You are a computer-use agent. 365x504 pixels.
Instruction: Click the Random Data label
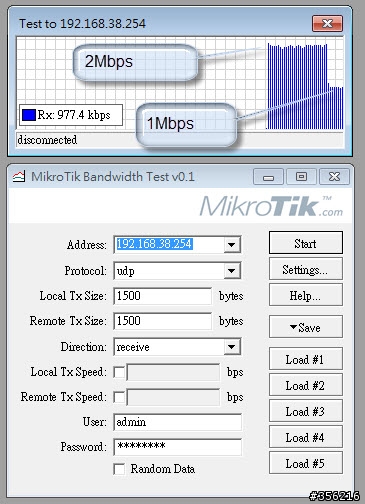pos(163,469)
